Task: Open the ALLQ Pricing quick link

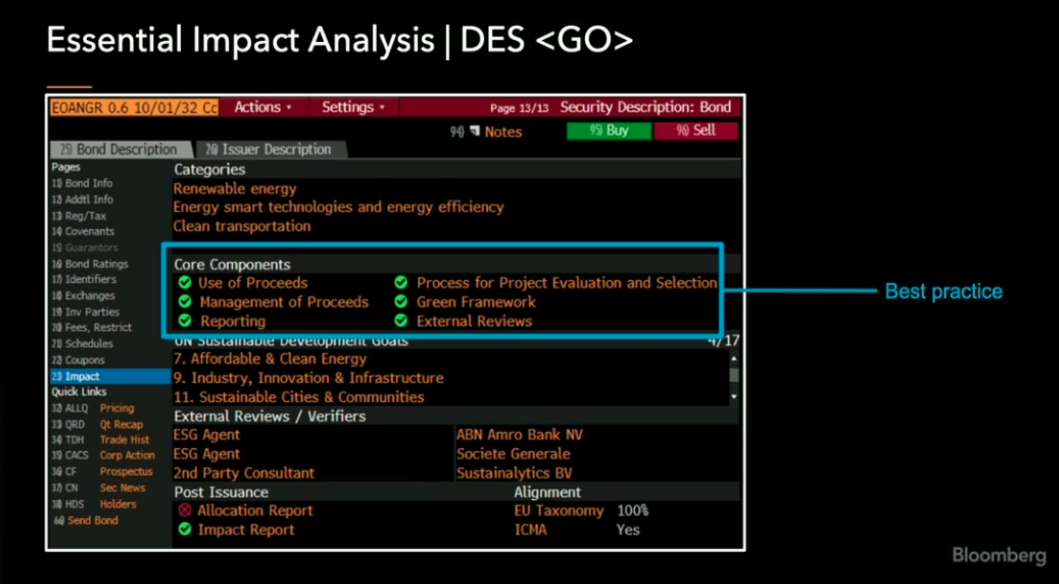Action: [x=93, y=408]
